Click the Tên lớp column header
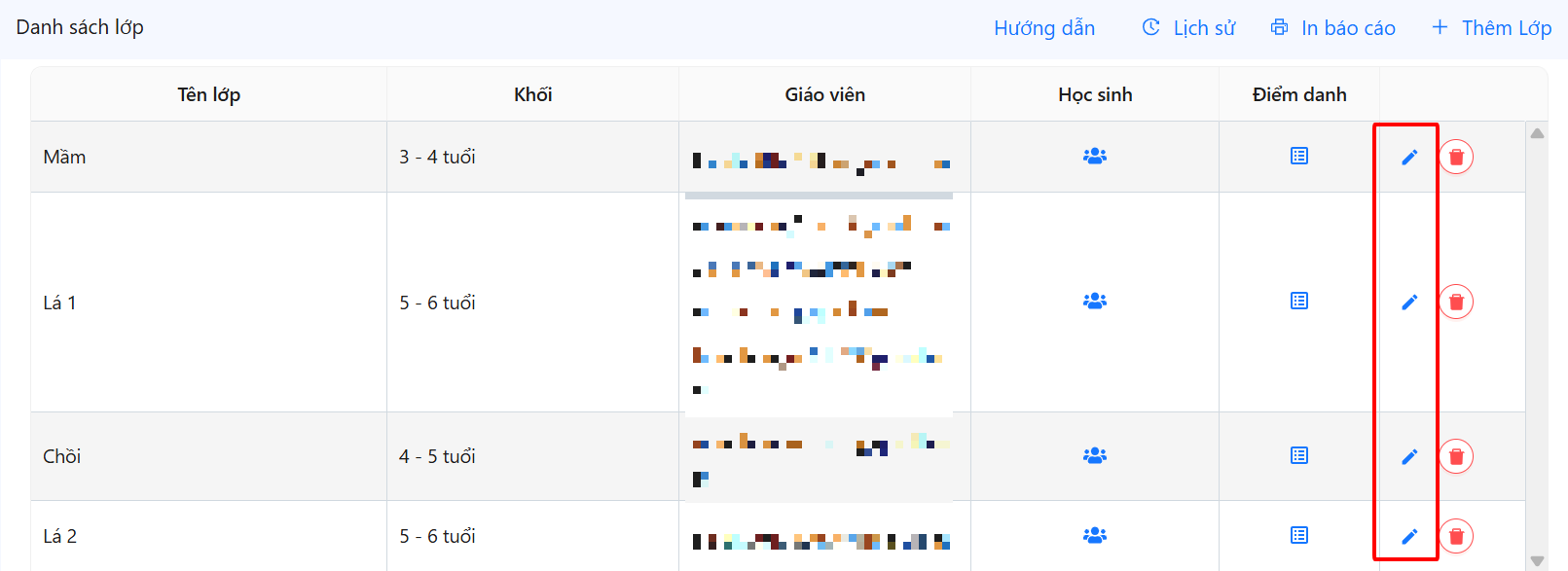 [x=208, y=94]
